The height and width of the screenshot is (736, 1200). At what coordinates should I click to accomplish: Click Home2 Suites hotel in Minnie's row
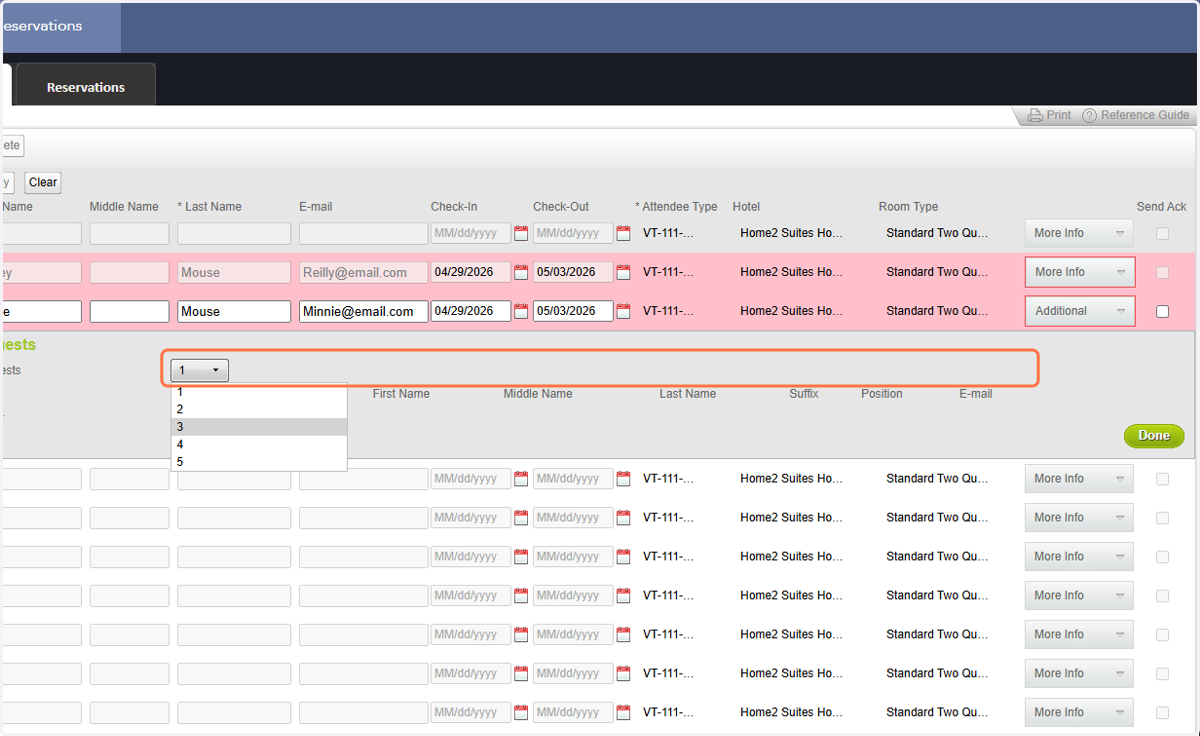pyautogui.click(x=791, y=311)
